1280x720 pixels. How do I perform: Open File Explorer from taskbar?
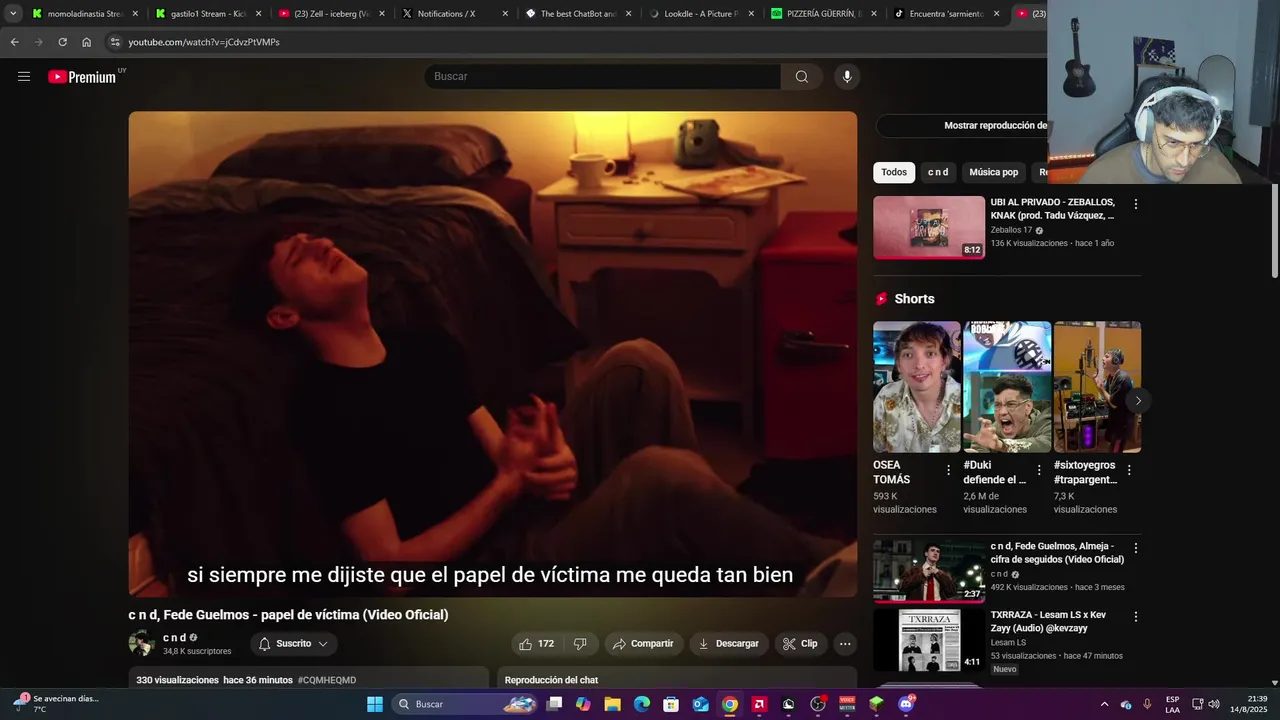click(612, 704)
